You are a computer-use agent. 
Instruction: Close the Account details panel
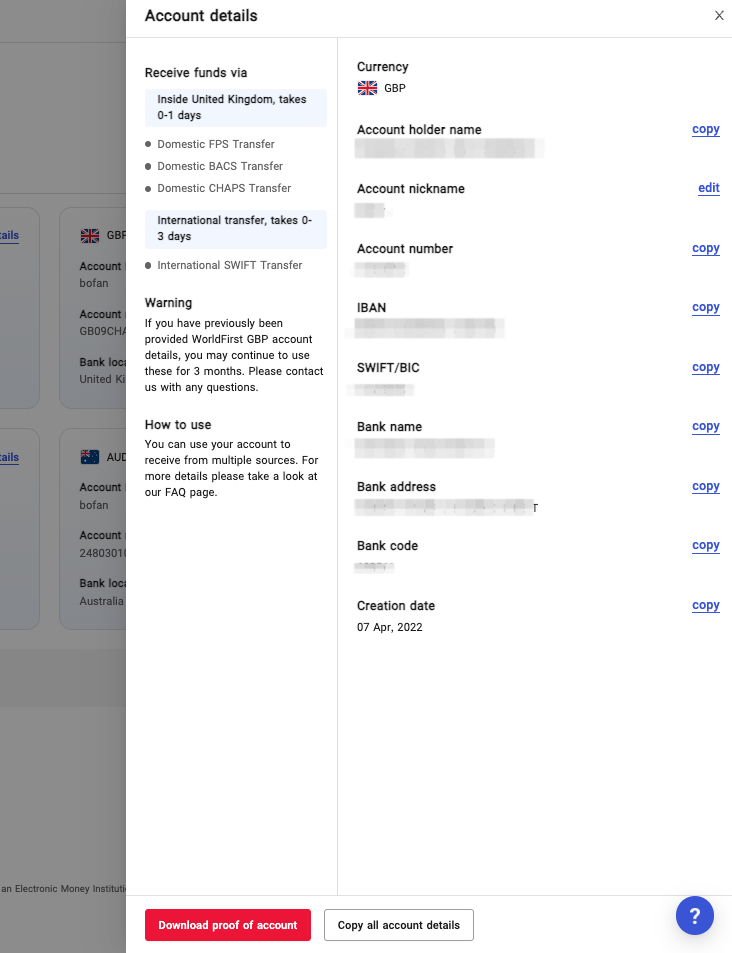click(x=719, y=16)
